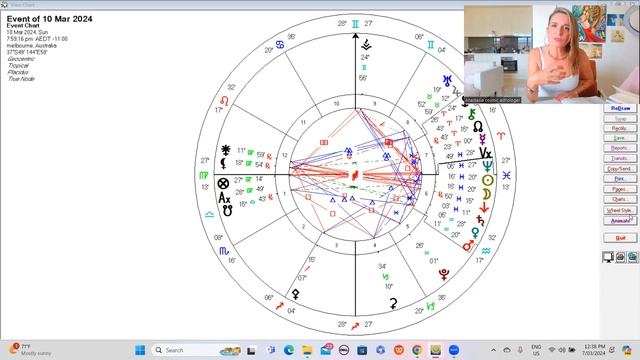Image resolution: width=640 pixels, height=360 pixels.
Task: Open the Windows Start menu
Action: (140, 350)
